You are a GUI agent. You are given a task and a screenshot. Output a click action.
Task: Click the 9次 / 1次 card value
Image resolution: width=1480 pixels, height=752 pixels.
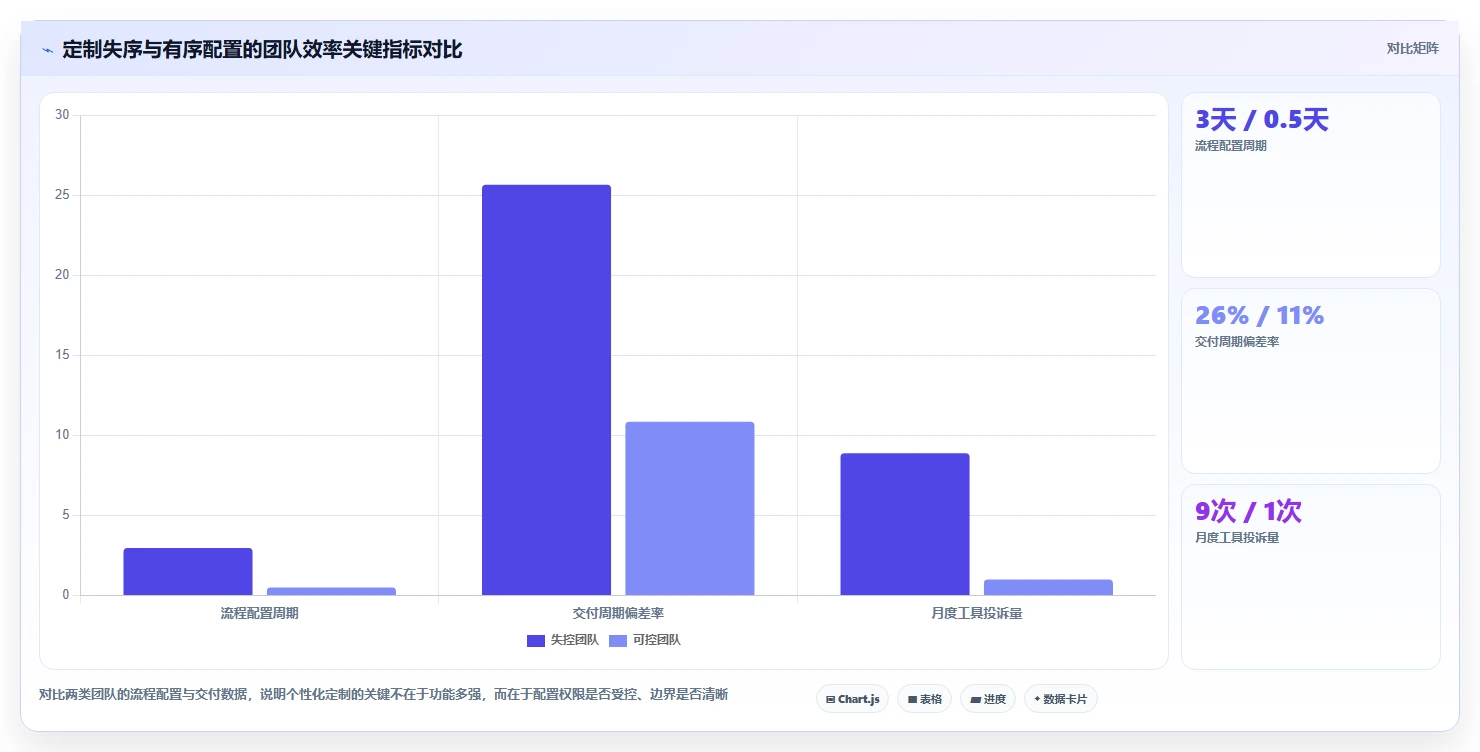pyautogui.click(x=1248, y=511)
